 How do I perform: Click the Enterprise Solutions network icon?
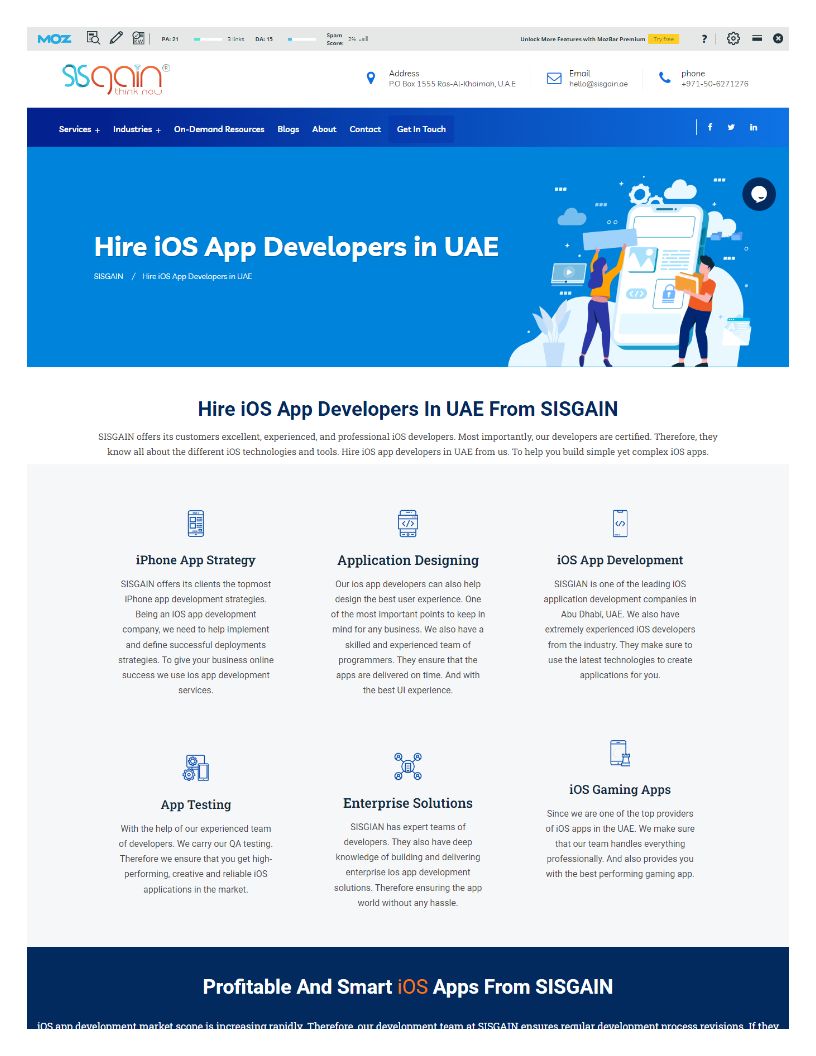pyautogui.click(x=408, y=766)
